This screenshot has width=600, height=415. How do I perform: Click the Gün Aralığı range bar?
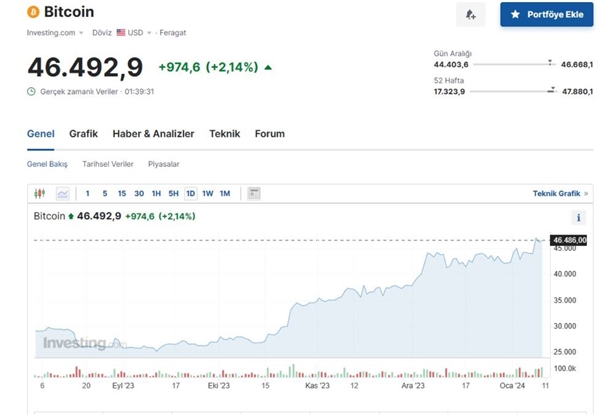click(514, 64)
